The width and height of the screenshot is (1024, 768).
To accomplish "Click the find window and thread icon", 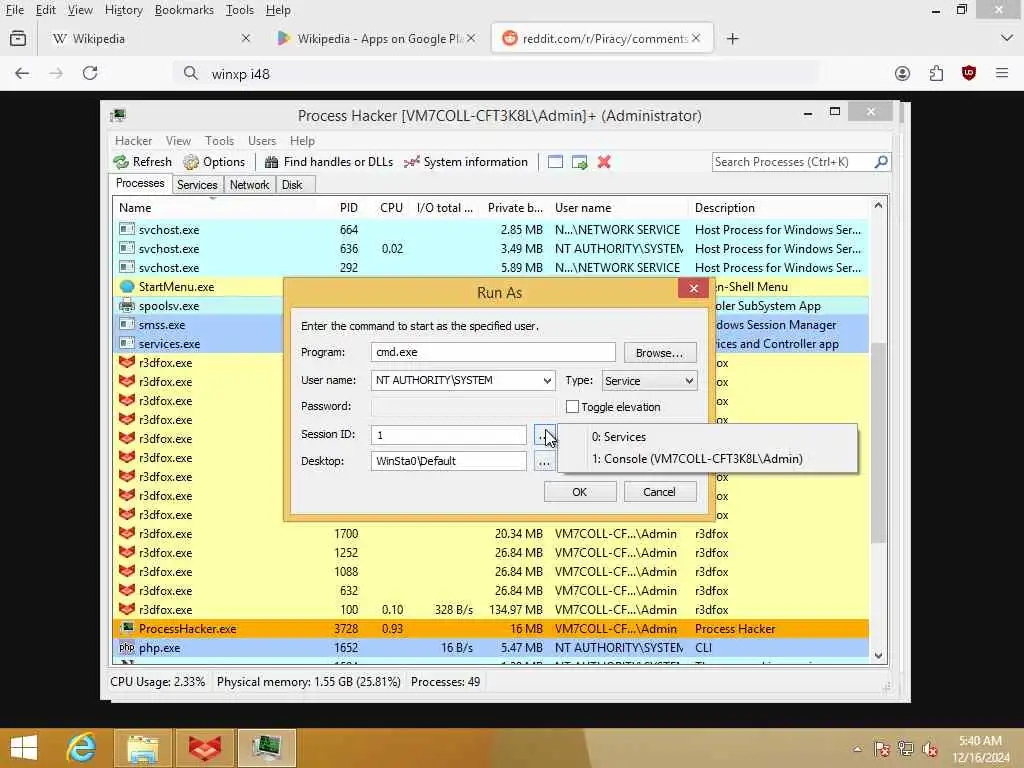I will [579, 162].
